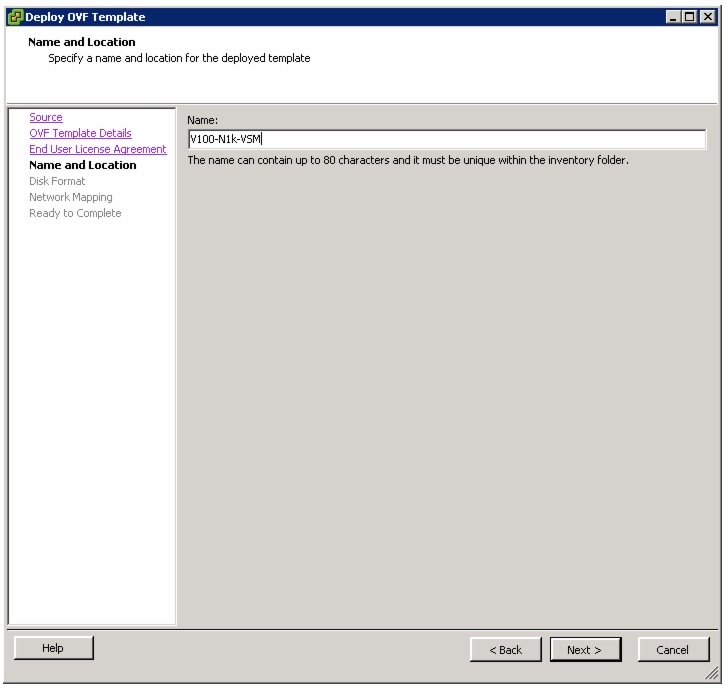Click the Help button
Screen dimensions: 728x697
(53, 648)
